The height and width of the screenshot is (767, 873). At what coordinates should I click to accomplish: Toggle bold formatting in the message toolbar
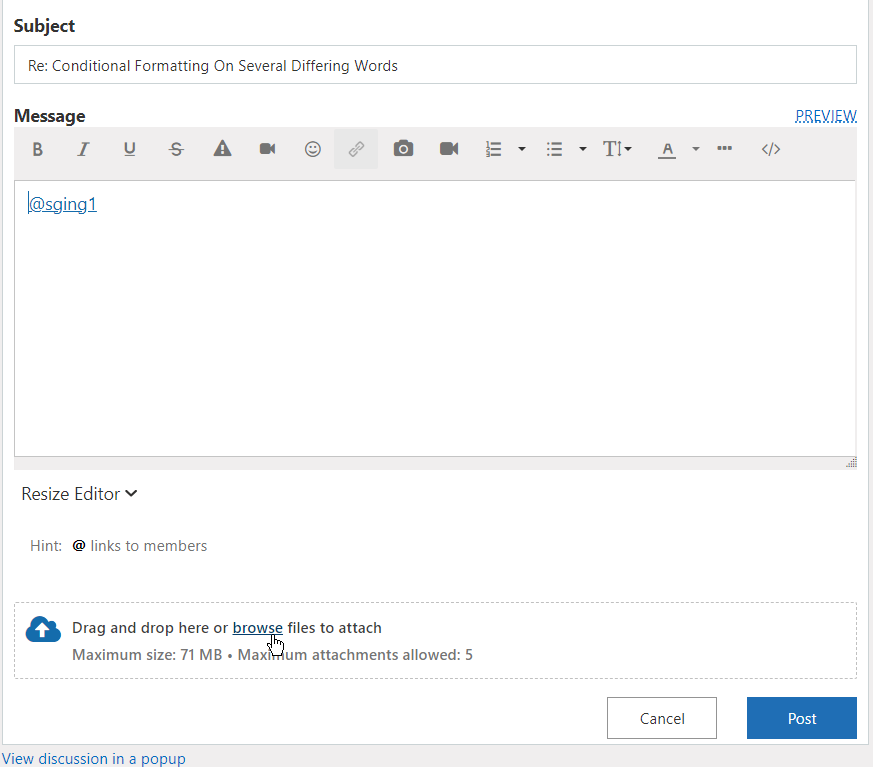point(37,149)
